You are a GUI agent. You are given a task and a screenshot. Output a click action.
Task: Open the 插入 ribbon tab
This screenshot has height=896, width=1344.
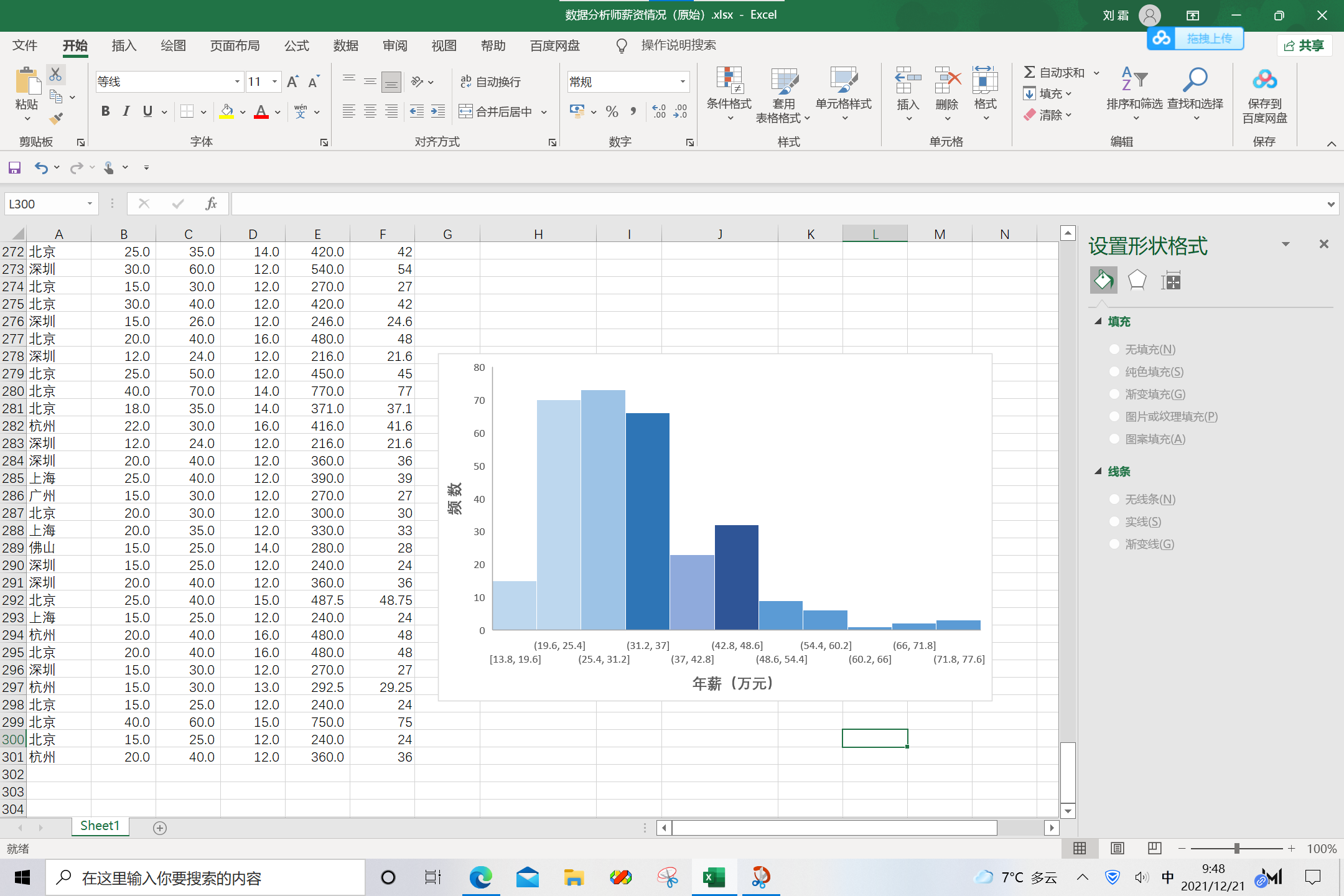tap(124, 45)
